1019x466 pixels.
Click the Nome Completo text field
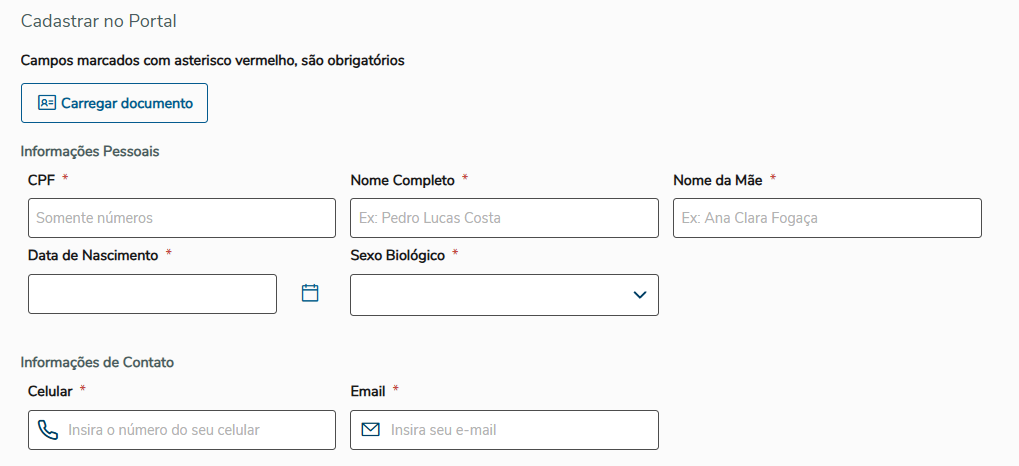[x=504, y=218]
